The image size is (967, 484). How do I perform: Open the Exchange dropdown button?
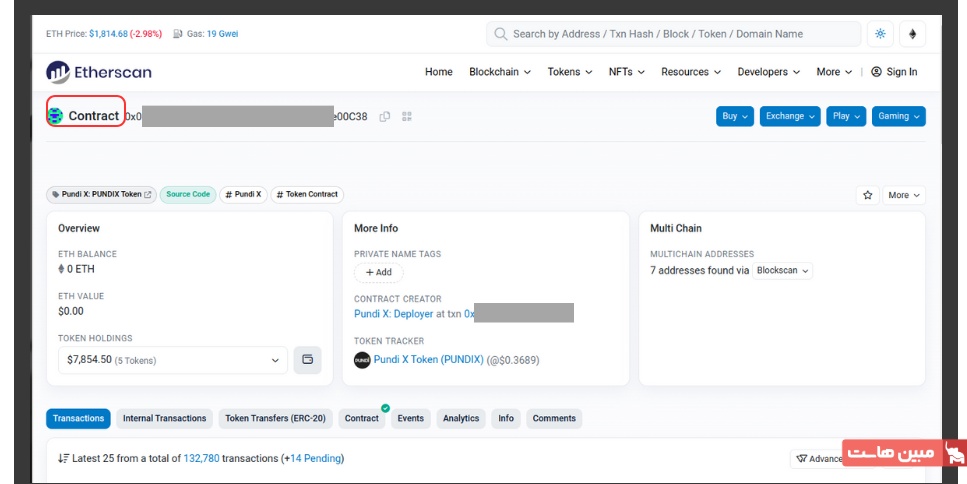[x=790, y=116]
